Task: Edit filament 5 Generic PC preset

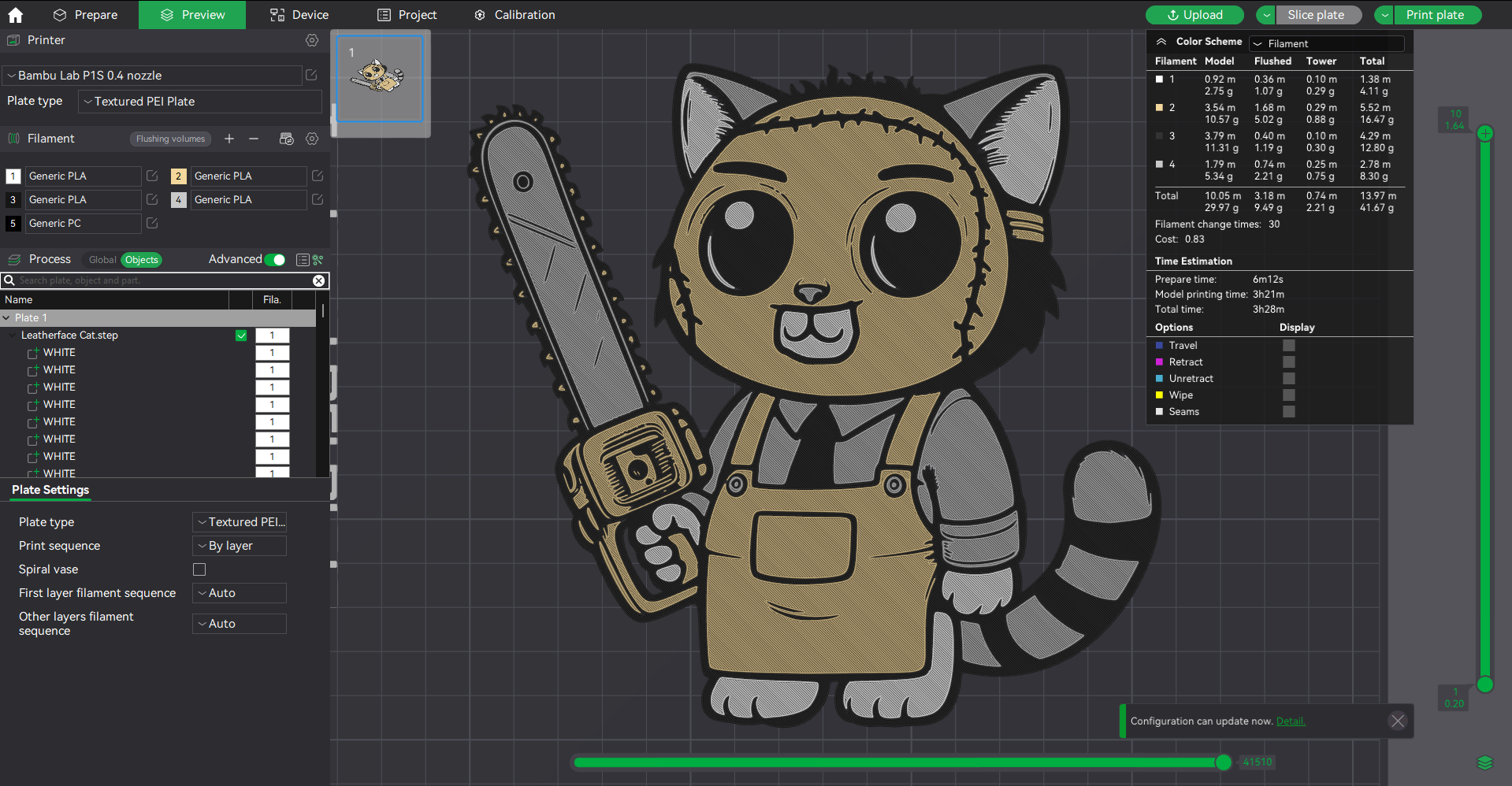Action: (152, 223)
